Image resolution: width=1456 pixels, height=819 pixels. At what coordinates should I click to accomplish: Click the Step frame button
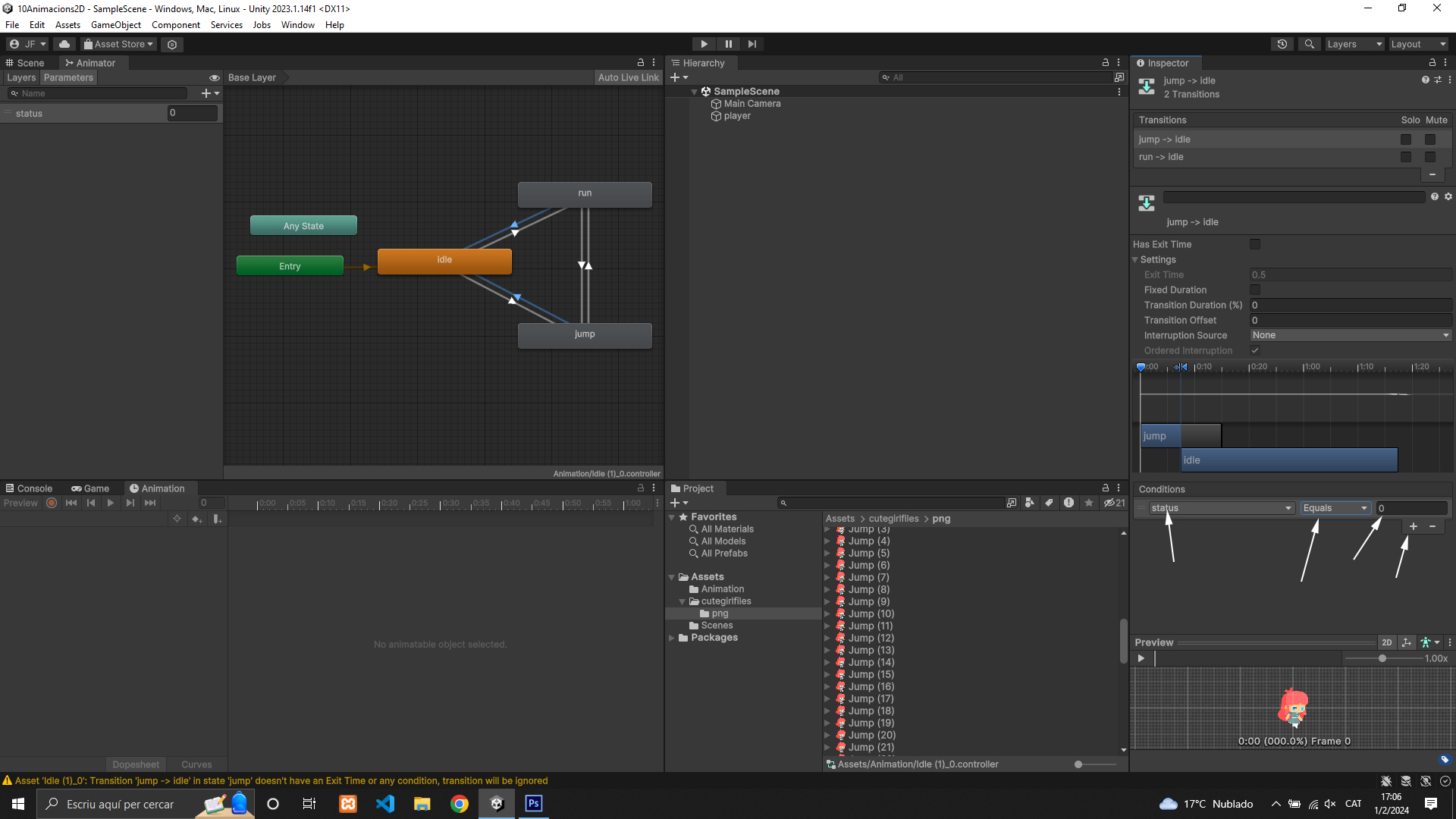752,44
